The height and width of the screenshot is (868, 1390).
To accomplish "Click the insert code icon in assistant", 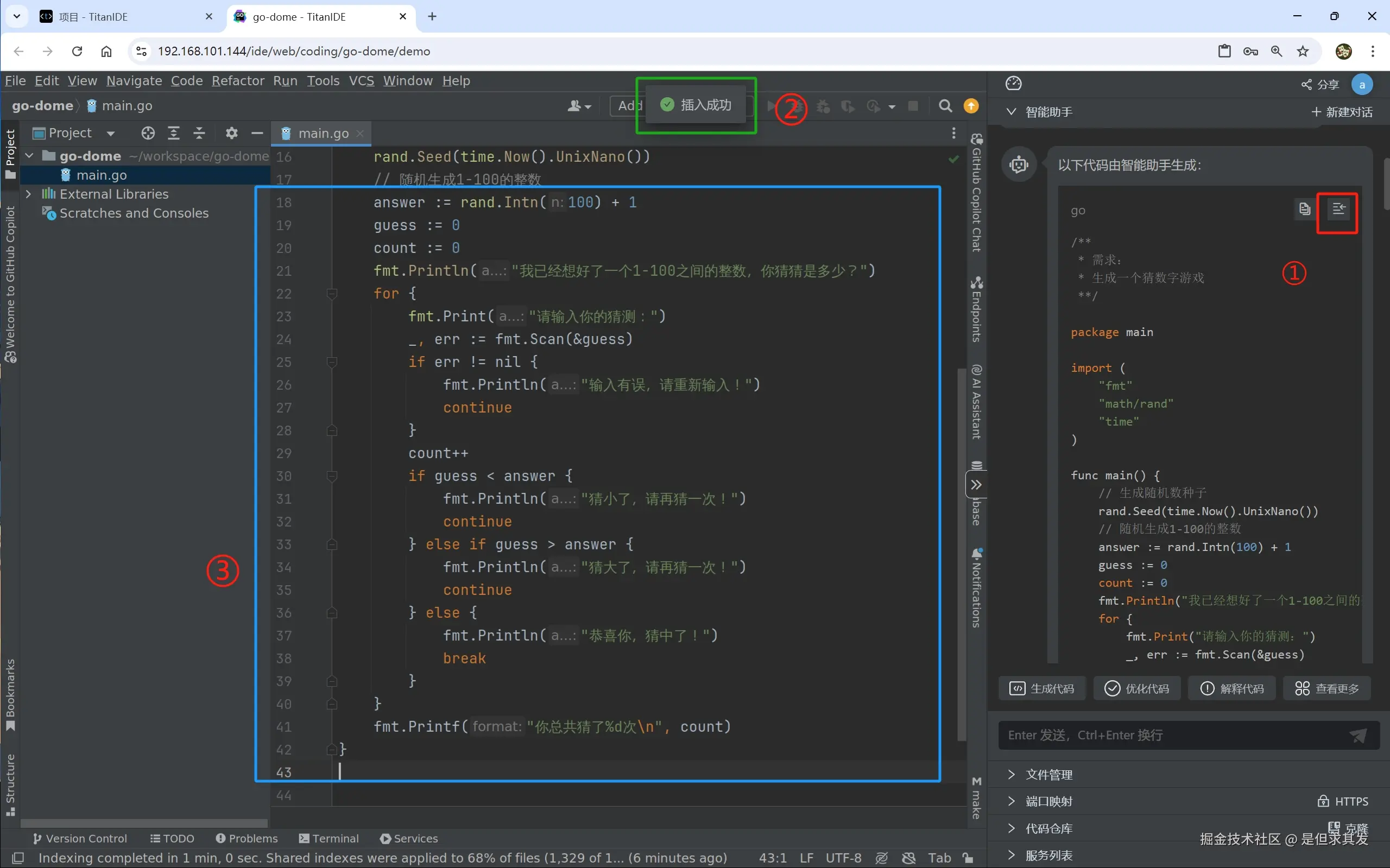I will [x=1338, y=210].
